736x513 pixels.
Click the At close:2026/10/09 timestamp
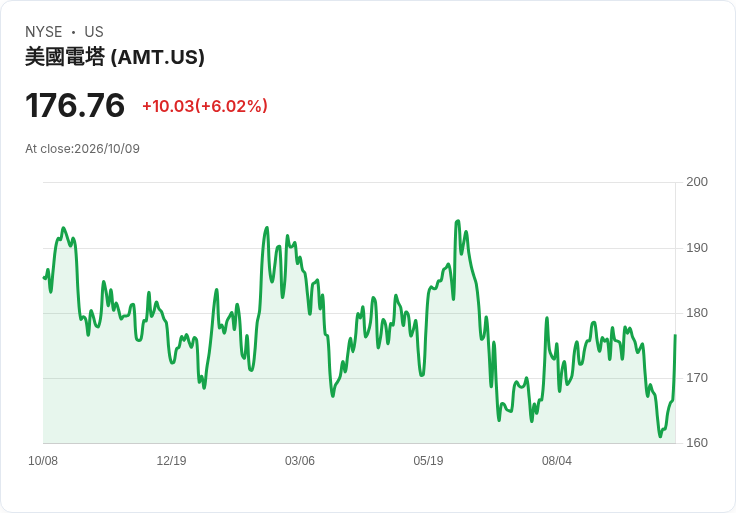coord(83,149)
